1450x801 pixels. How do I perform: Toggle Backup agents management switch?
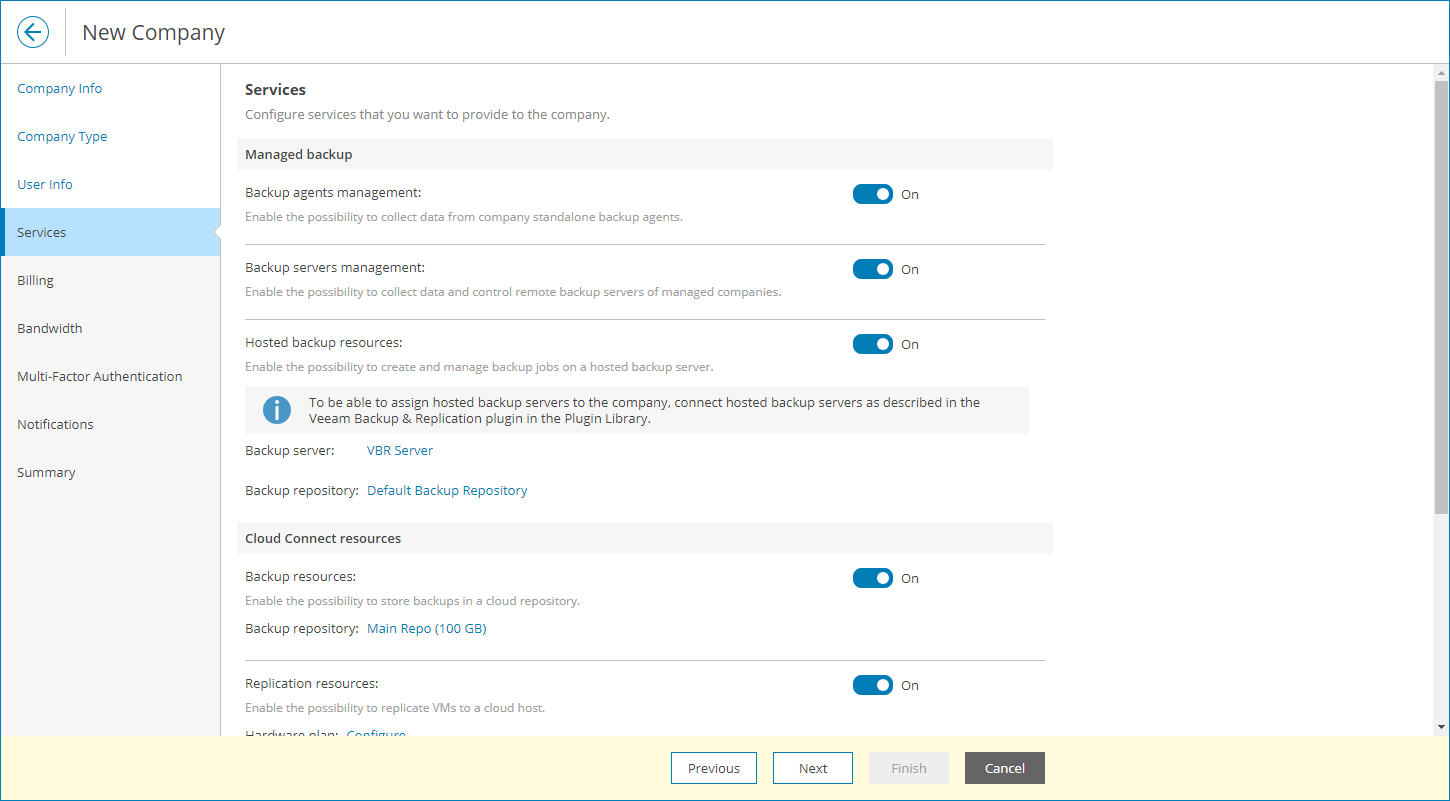(x=872, y=194)
